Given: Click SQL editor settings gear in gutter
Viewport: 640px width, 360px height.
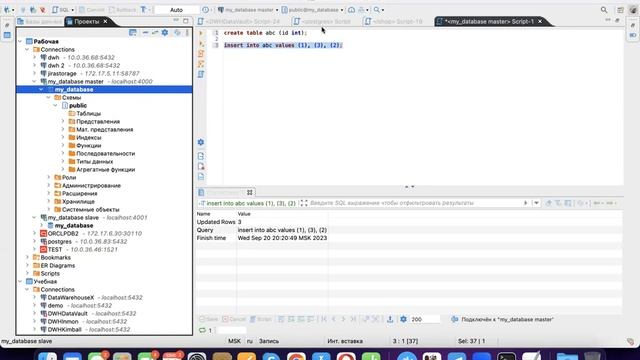Looking at the screenshot, I should point(201,142).
